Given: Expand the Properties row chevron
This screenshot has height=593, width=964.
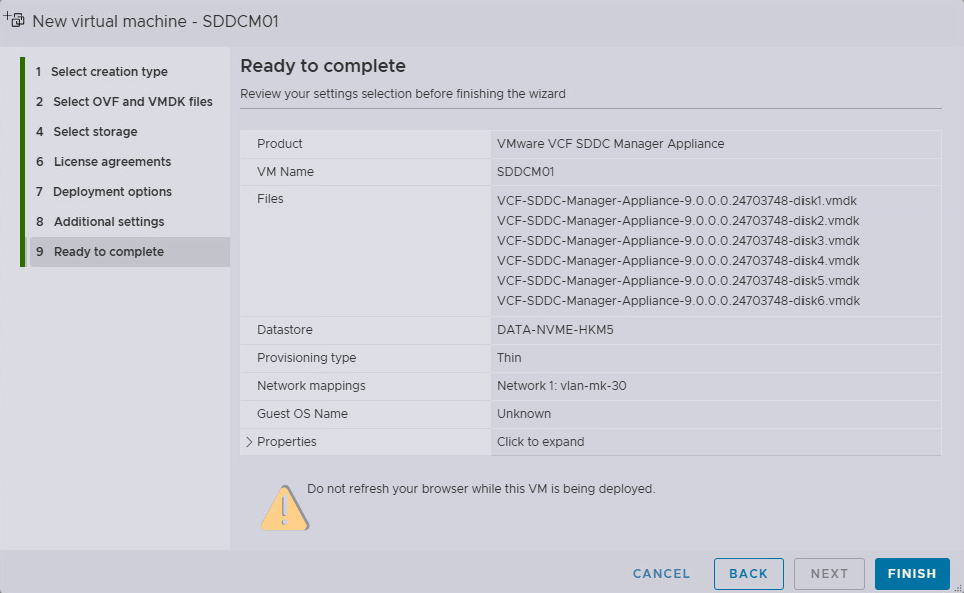Looking at the screenshot, I should 247,442.
